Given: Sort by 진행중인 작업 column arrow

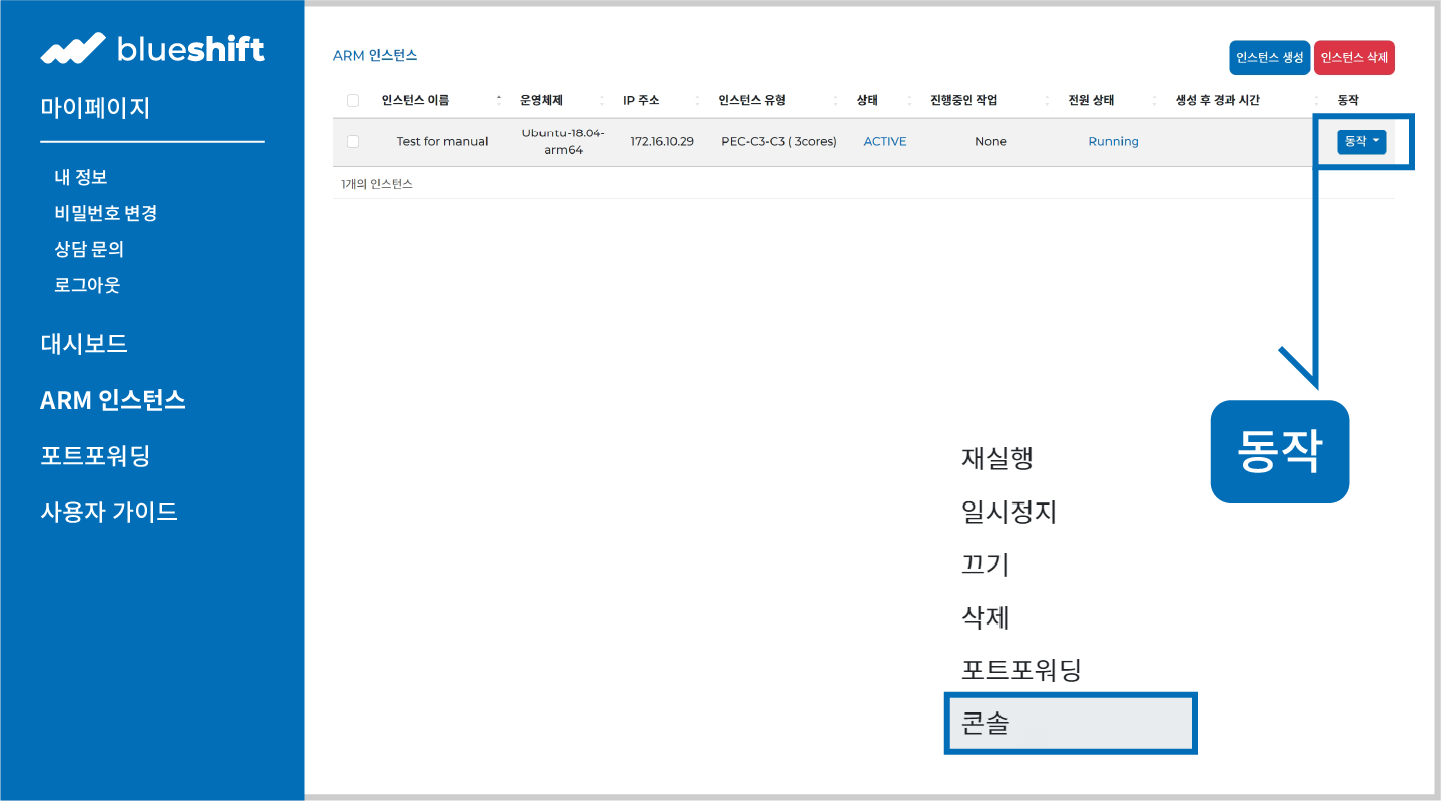Looking at the screenshot, I should tap(1047, 100).
